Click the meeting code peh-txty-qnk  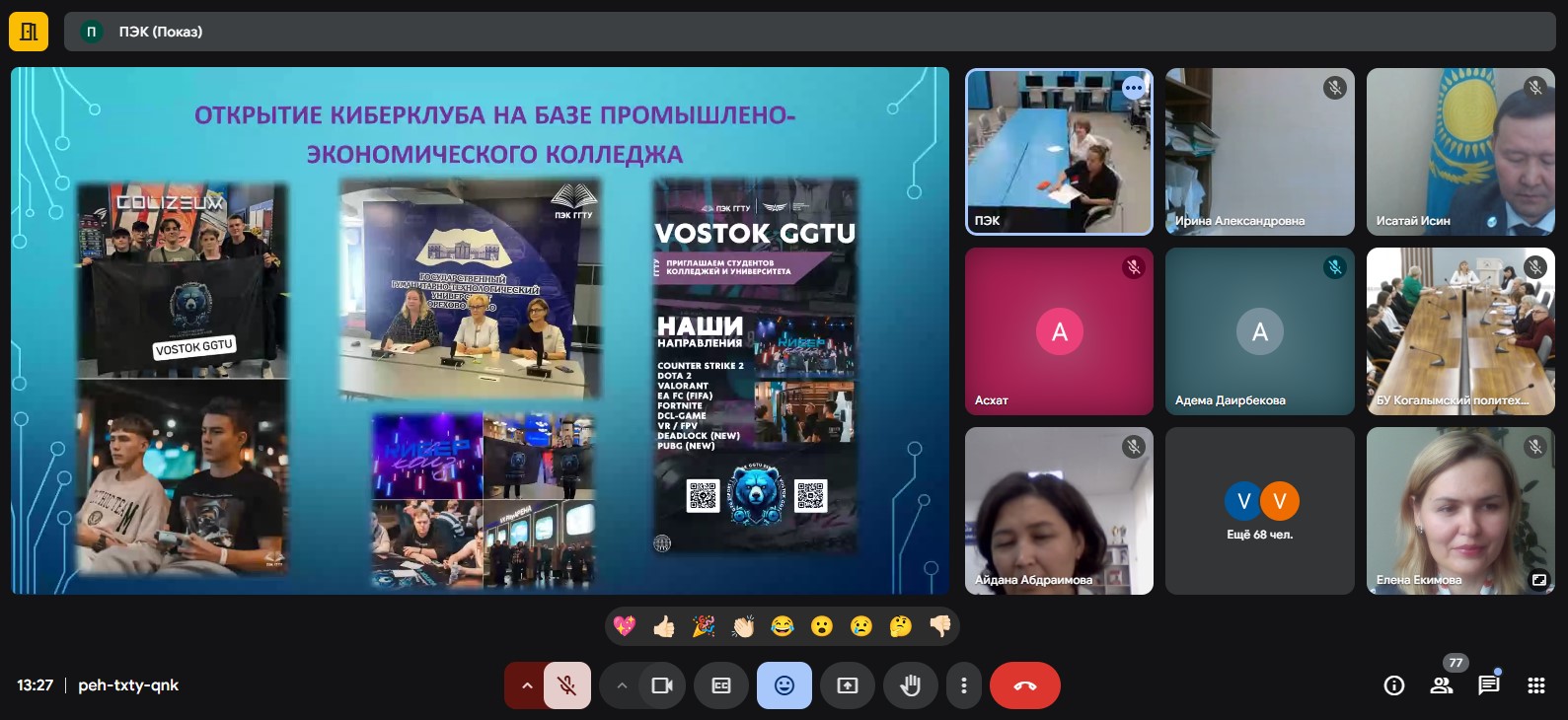128,685
